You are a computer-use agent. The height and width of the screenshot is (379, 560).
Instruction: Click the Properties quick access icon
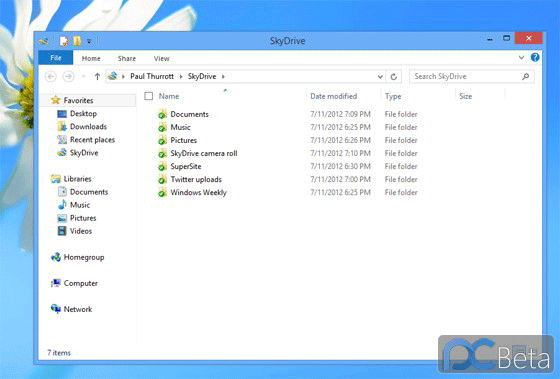click(x=64, y=41)
